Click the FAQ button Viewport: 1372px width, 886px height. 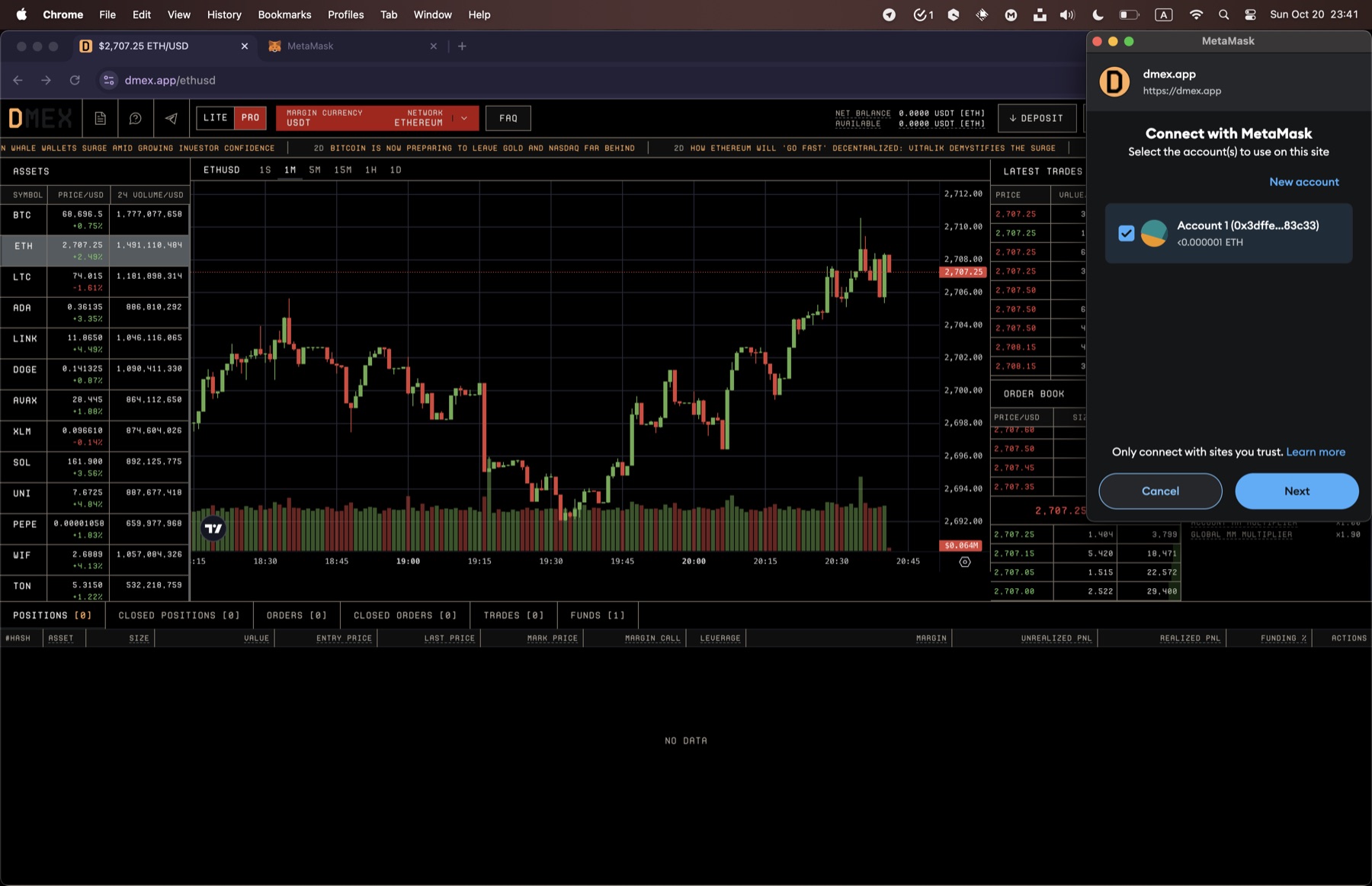[508, 118]
